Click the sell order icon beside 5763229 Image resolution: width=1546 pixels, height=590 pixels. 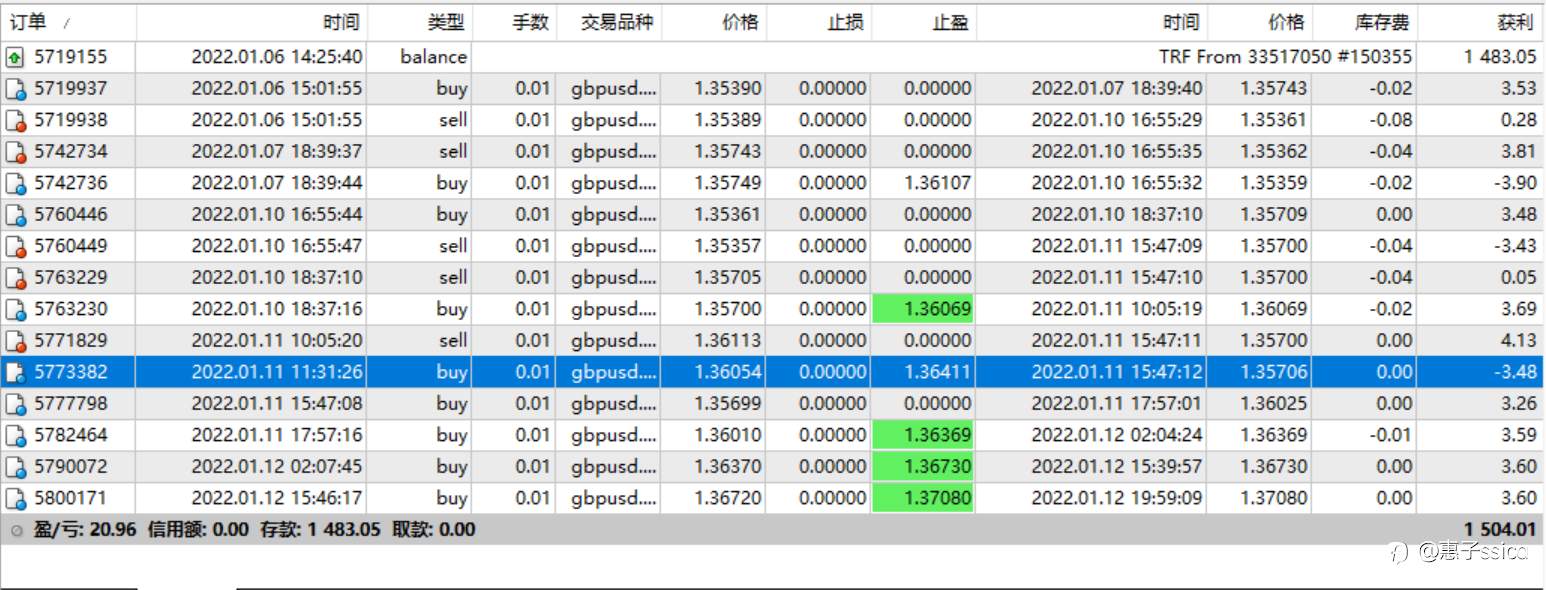[x=15, y=278]
